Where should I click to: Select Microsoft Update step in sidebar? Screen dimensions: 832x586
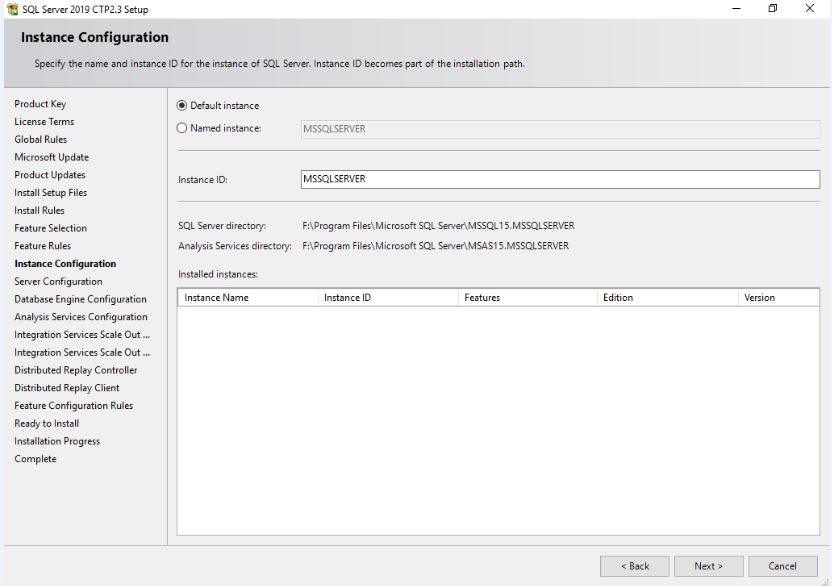pos(51,157)
